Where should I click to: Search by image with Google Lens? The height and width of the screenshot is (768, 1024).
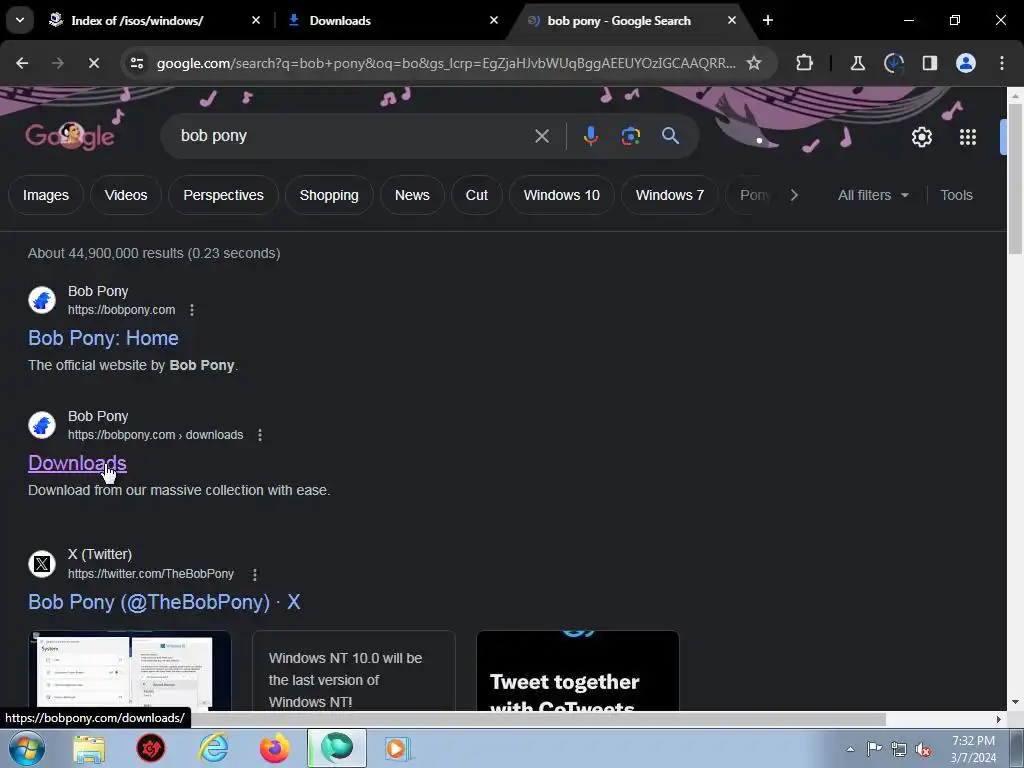pos(630,136)
